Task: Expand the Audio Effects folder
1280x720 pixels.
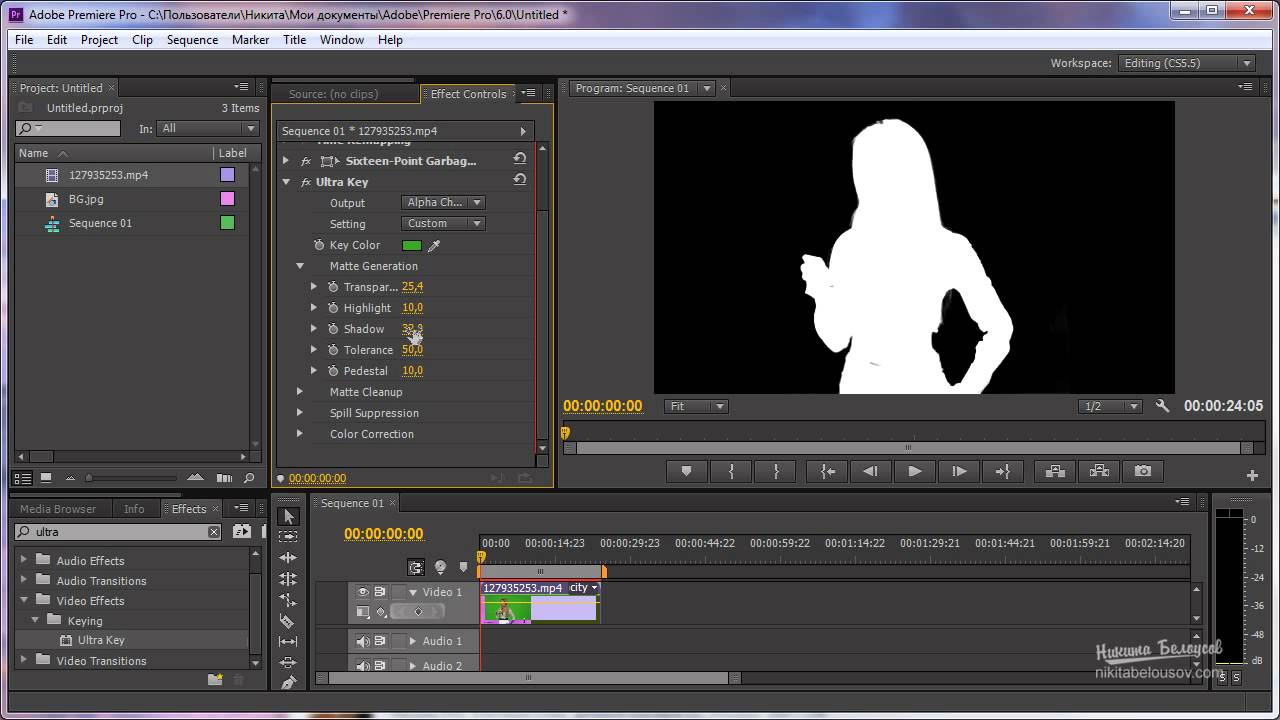Action: pyautogui.click(x=24, y=560)
